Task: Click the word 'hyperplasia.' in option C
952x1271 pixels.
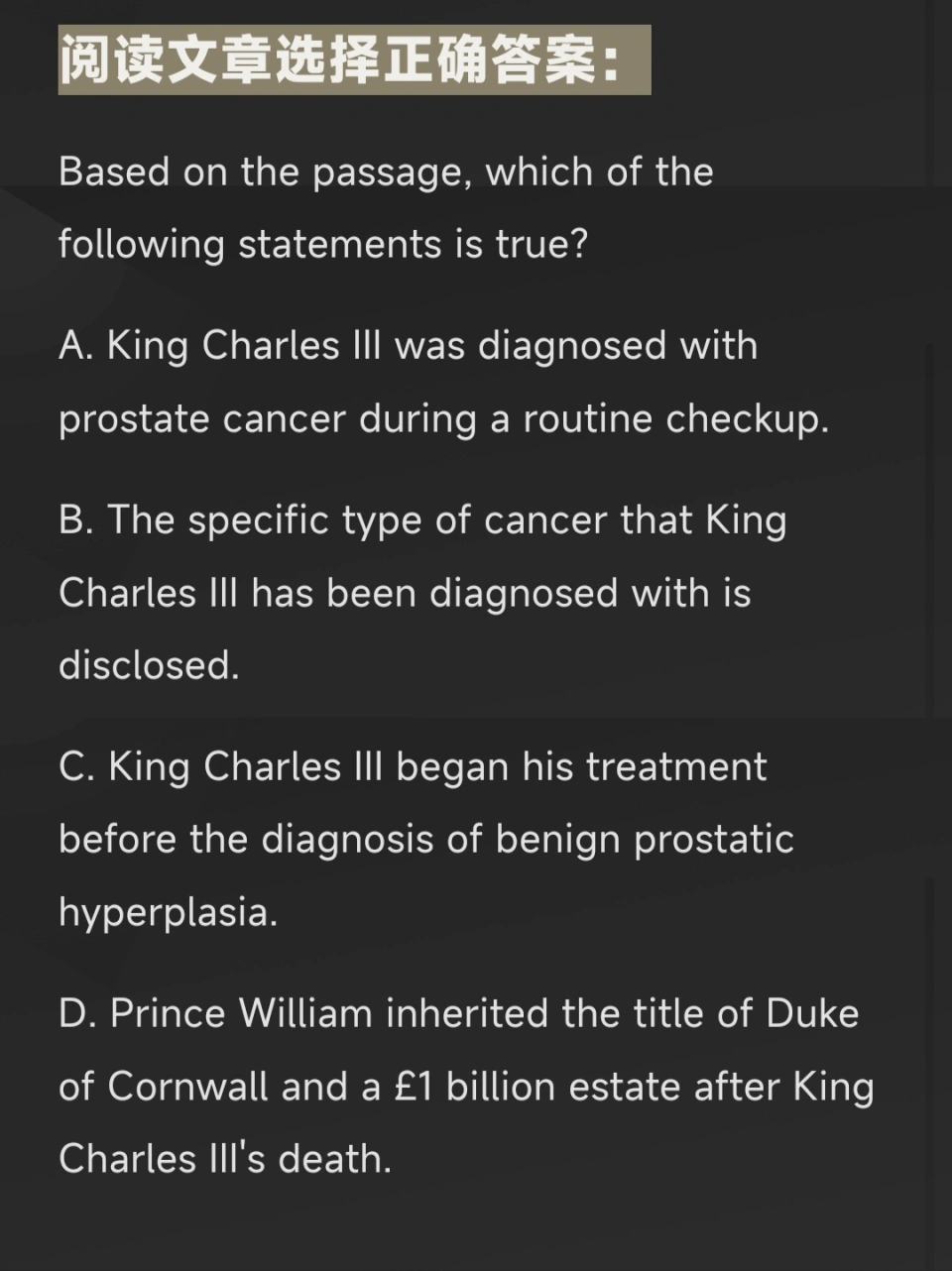Action: (168, 913)
